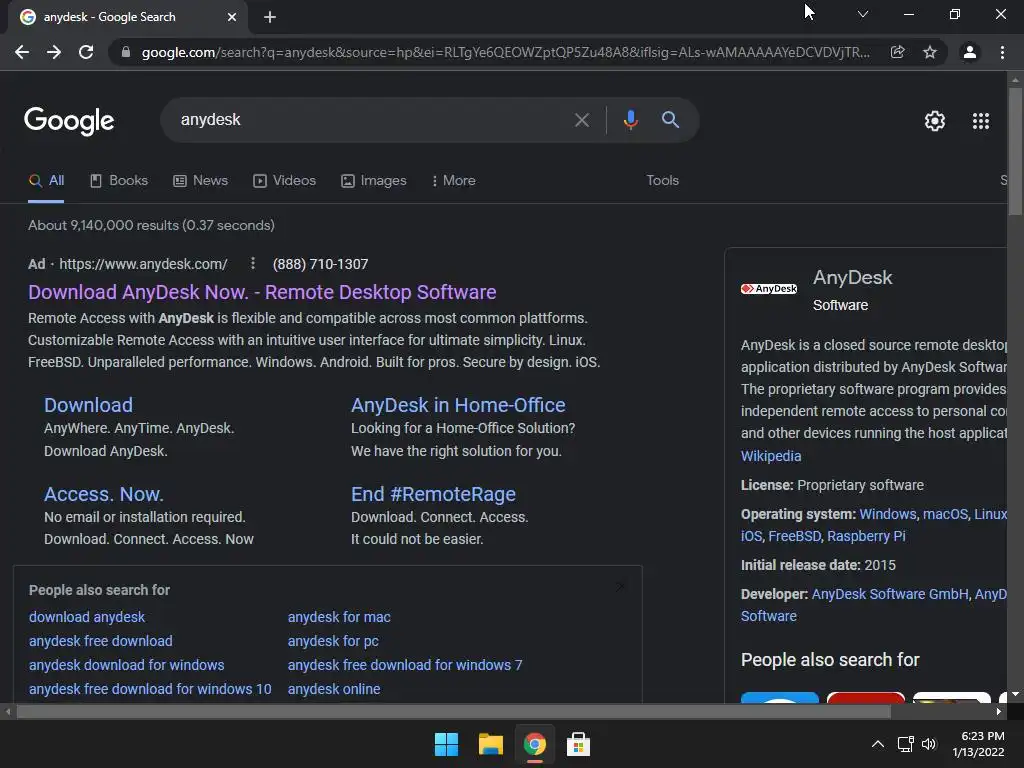This screenshot has height=768, width=1024.
Task: Open Google apps grid
Action: pyautogui.click(x=981, y=121)
